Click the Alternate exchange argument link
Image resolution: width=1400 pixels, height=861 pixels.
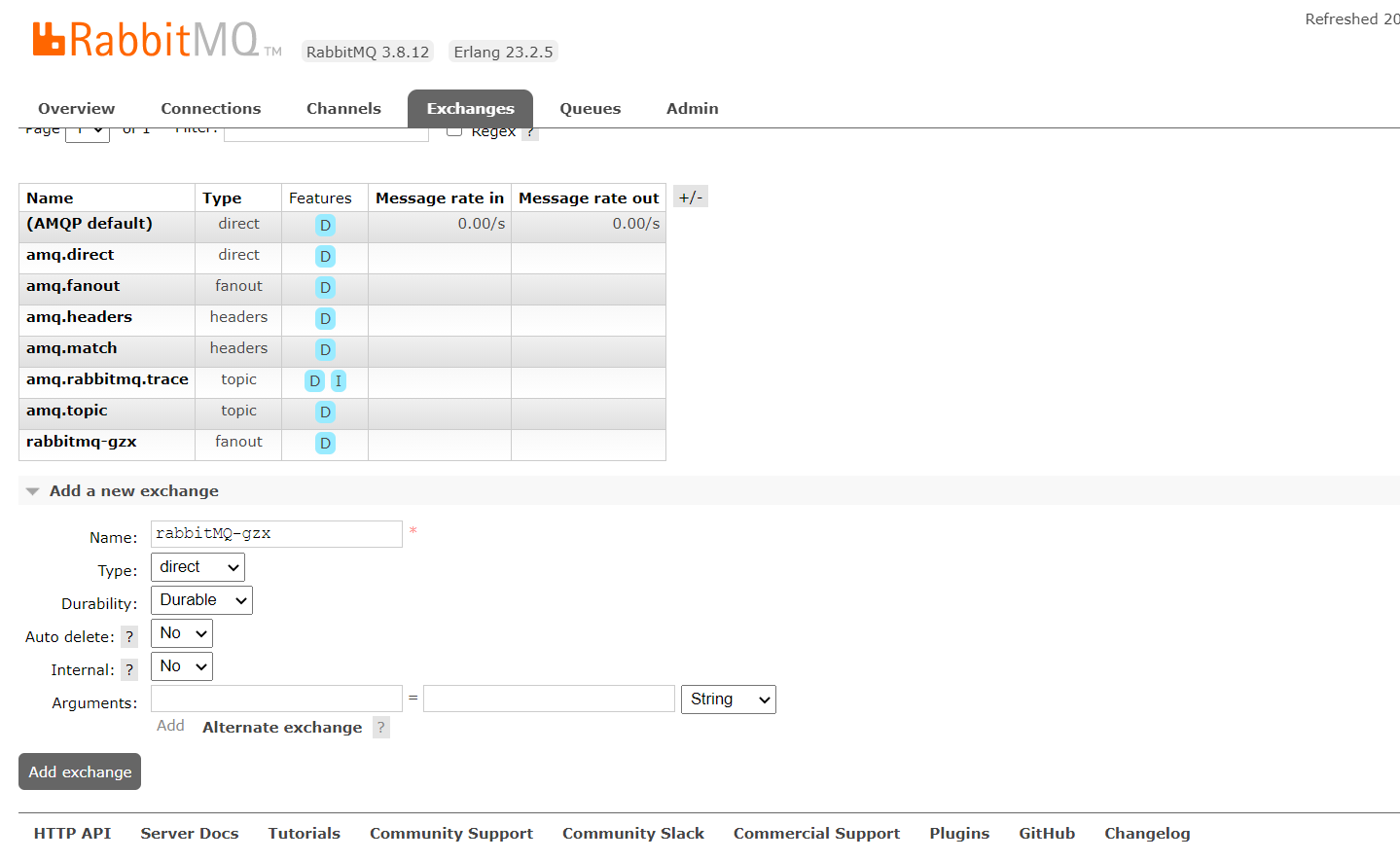282,727
